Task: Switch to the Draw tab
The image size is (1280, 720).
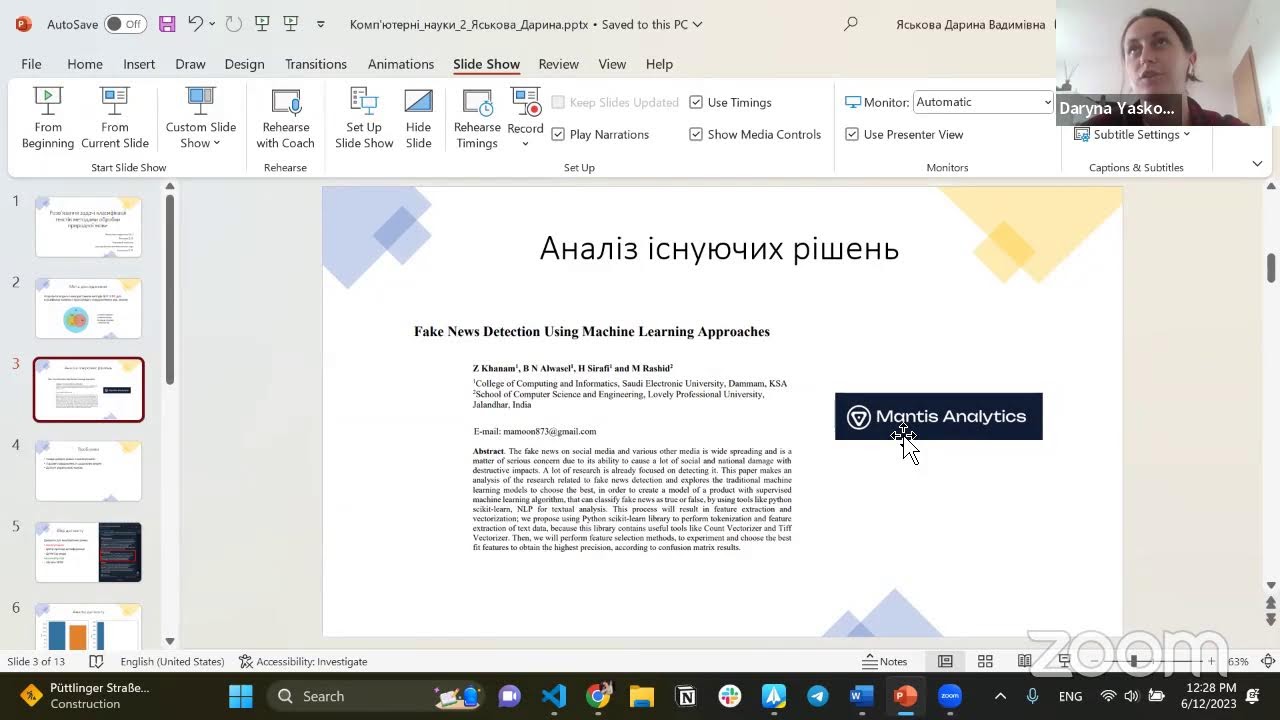Action: (190, 64)
